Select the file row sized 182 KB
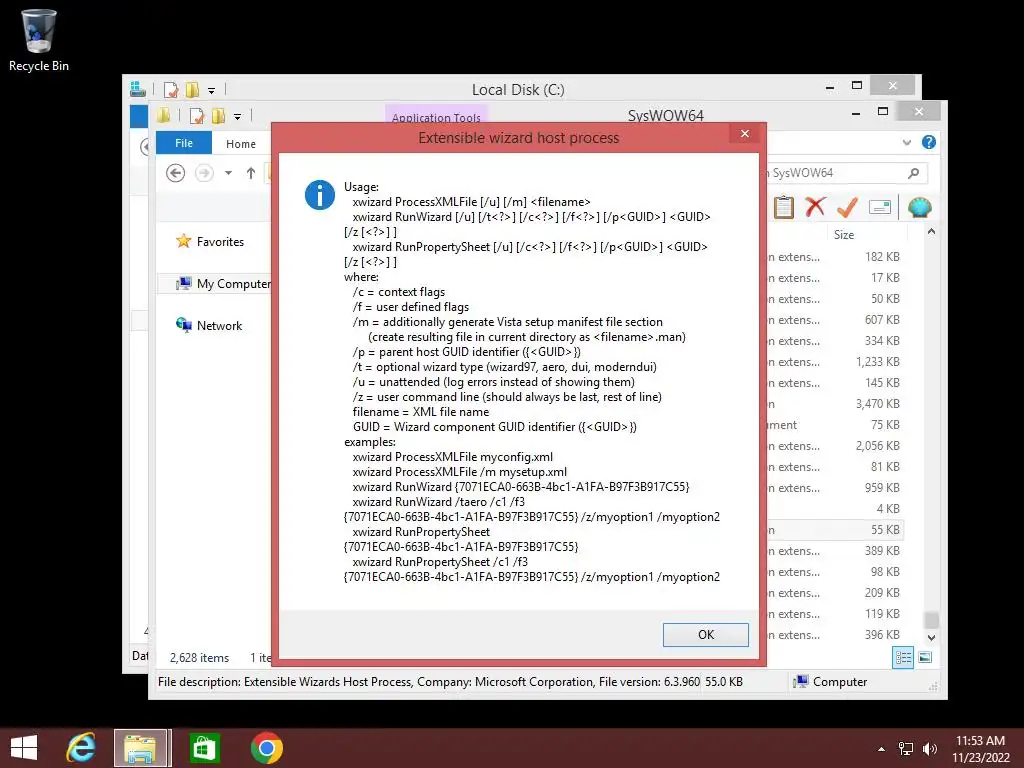Viewport: 1024px width, 768px height. [834, 257]
